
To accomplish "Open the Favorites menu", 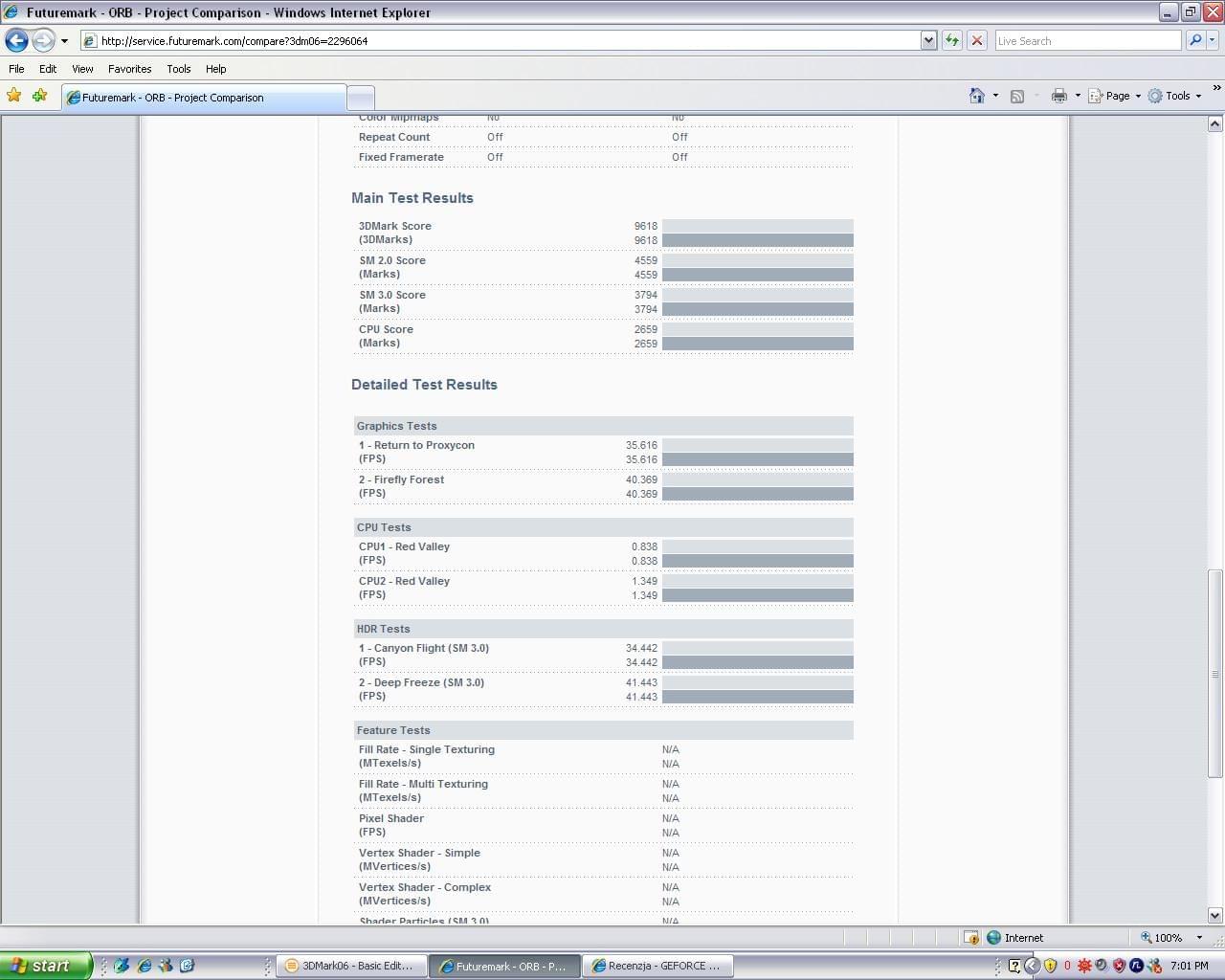I will pyautogui.click(x=129, y=69).
